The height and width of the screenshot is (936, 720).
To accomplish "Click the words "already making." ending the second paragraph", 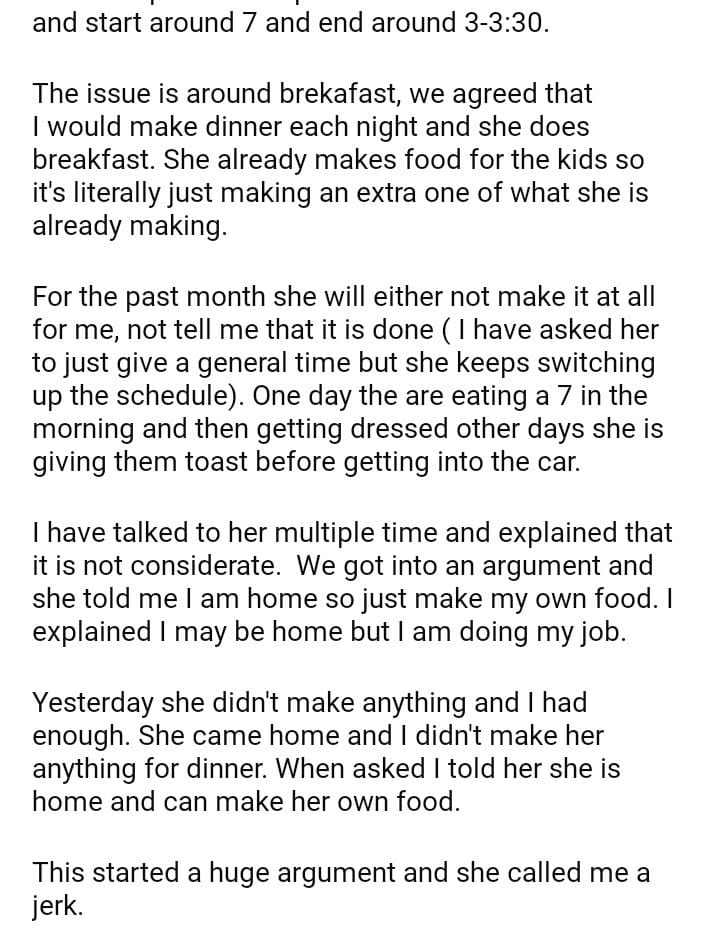I will pyautogui.click(x=130, y=226).
